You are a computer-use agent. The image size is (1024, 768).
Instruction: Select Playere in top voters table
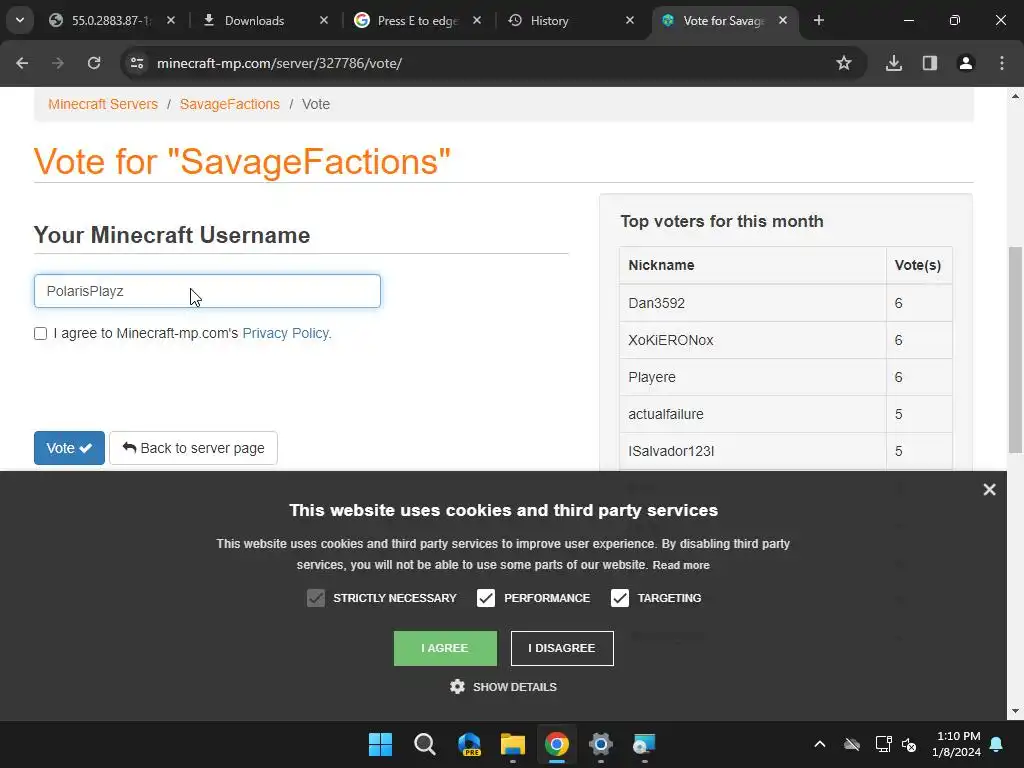[652, 377]
